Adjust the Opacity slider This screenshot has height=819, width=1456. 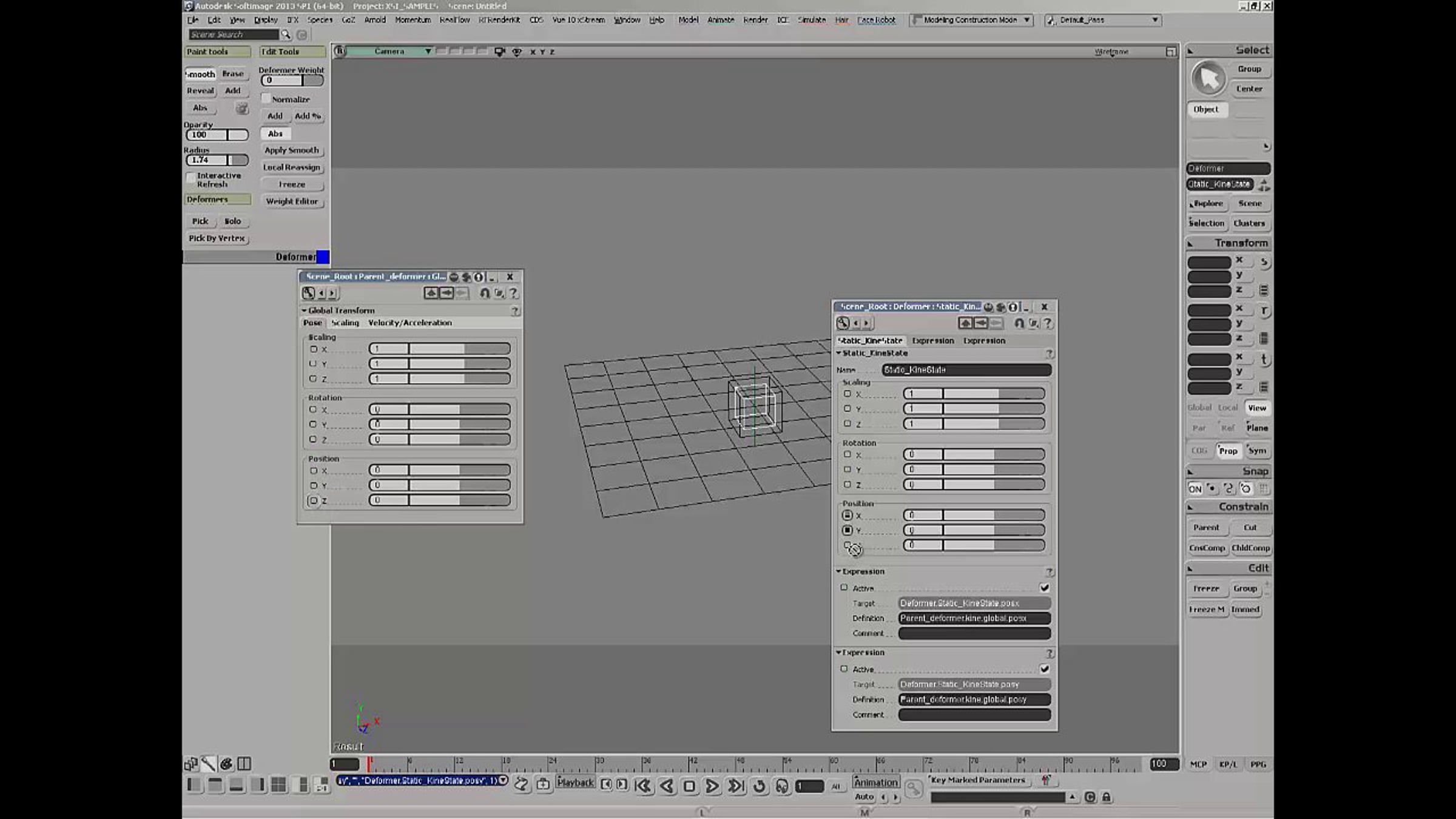point(217,135)
